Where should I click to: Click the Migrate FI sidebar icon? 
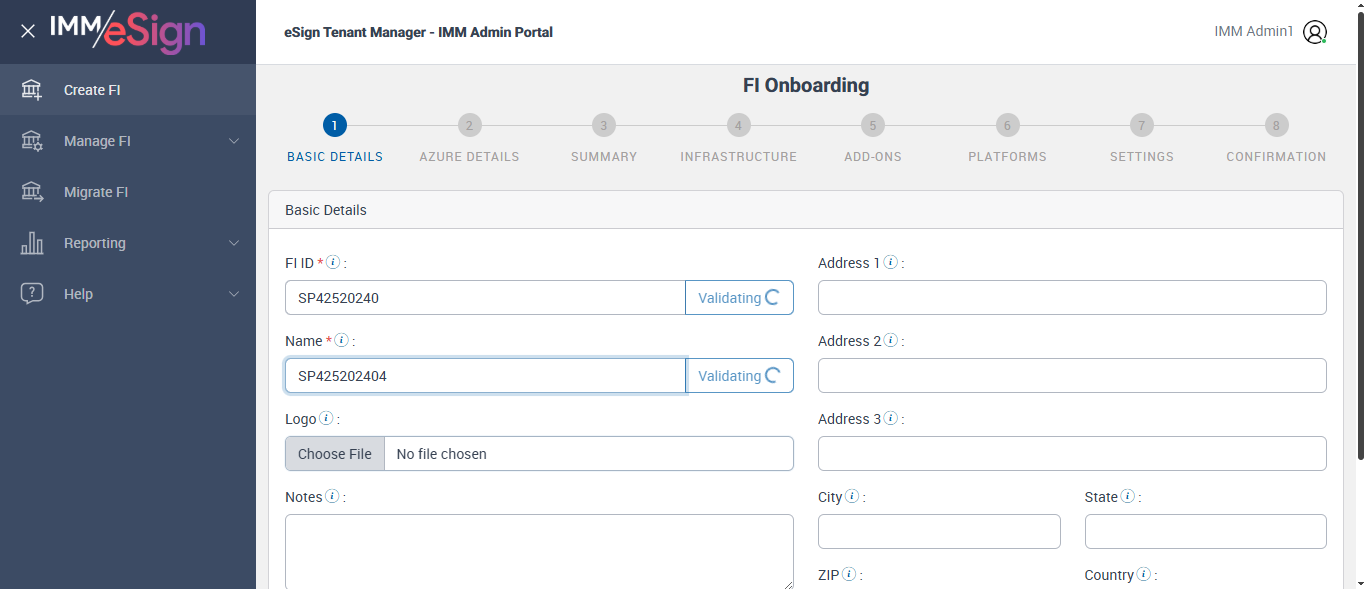click(x=32, y=192)
